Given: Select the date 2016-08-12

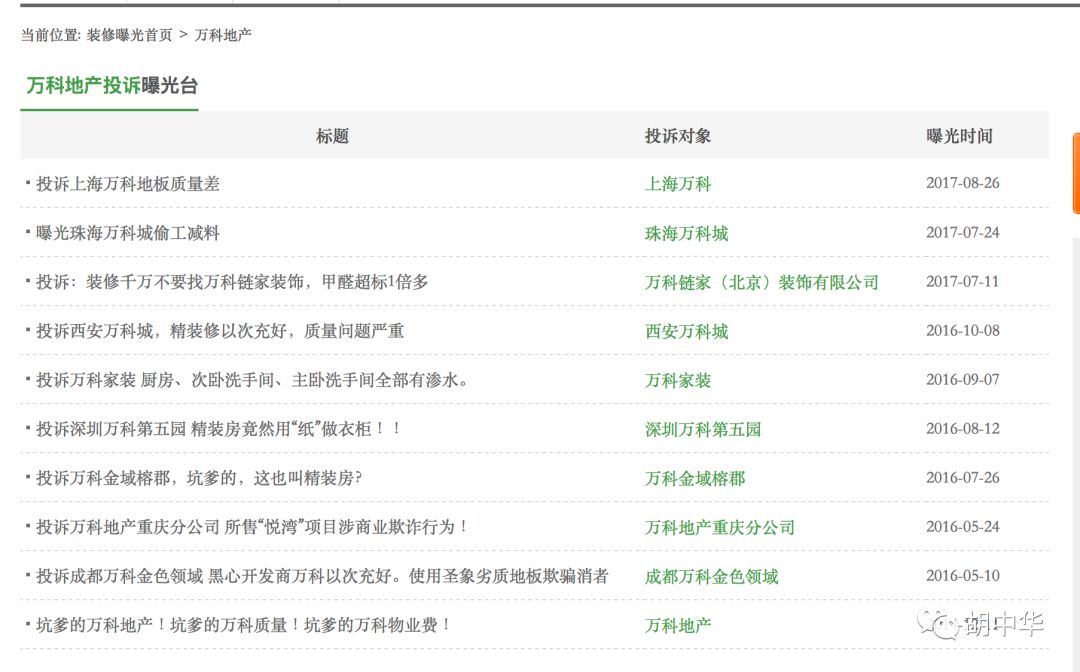Looking at the screenshot, I should click(x=962, y=428).
